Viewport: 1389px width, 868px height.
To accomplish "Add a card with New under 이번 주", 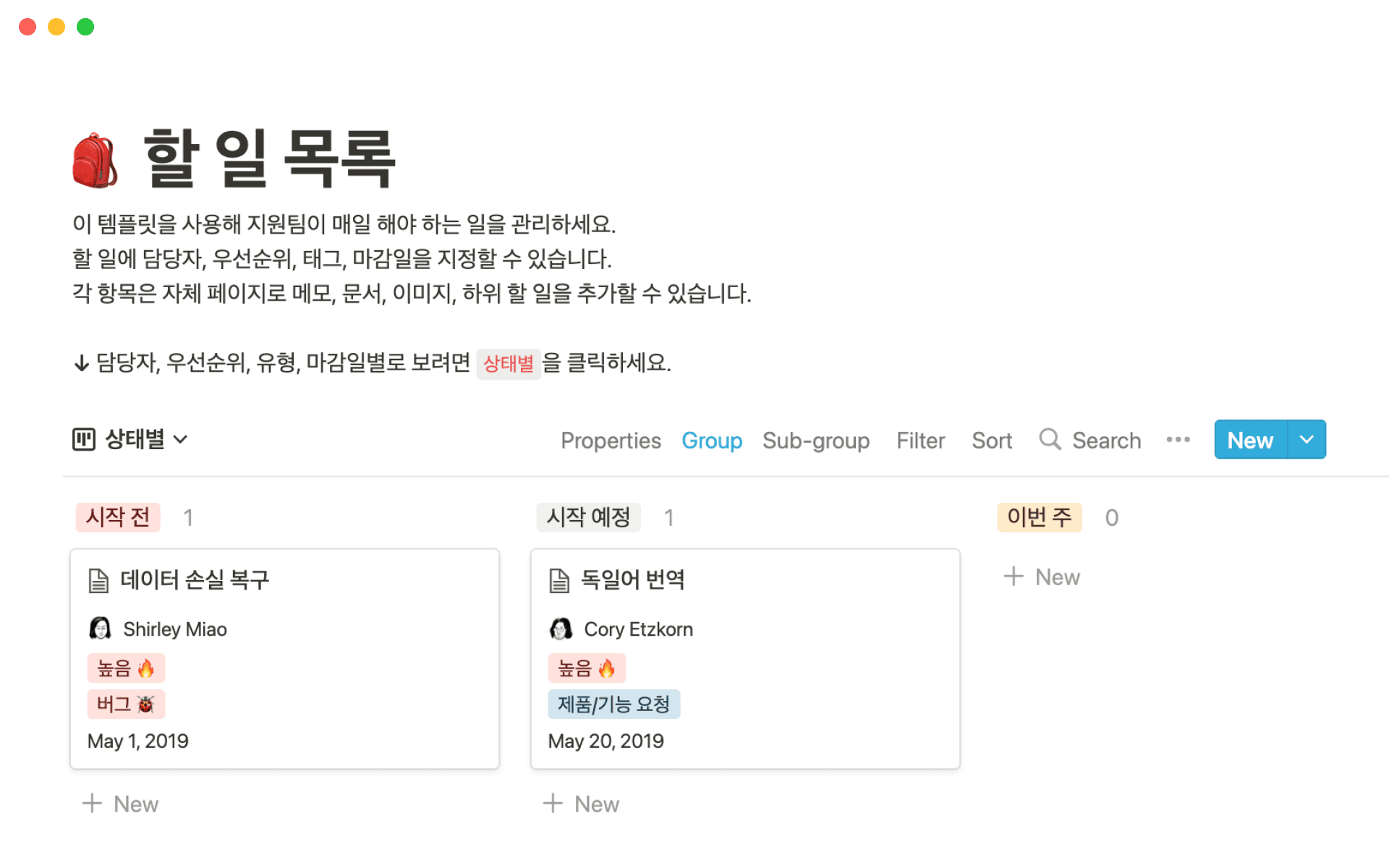I will (1042, 576).
